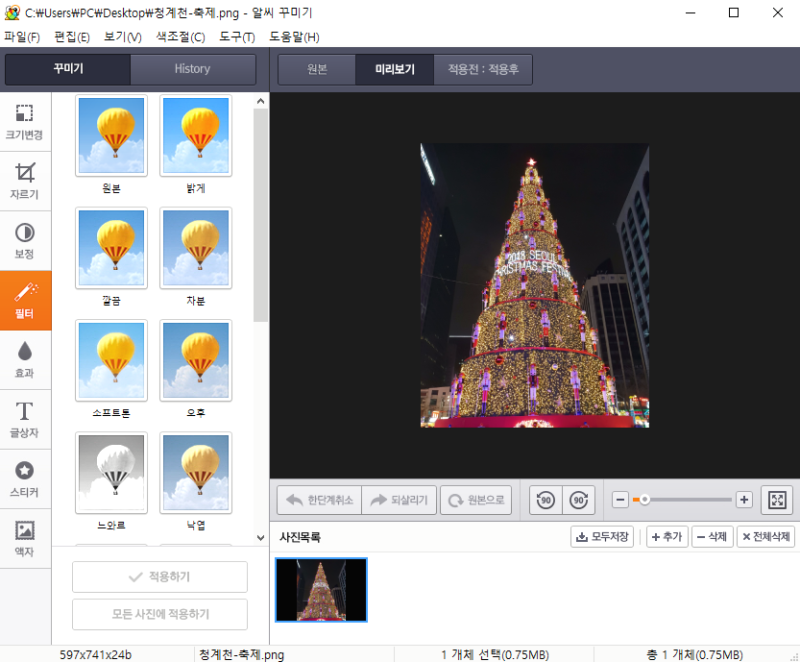Image resolution: width=800 pixels, height=662 pixels.
Task: Open the 액자 frame tool
Action: 25,539
